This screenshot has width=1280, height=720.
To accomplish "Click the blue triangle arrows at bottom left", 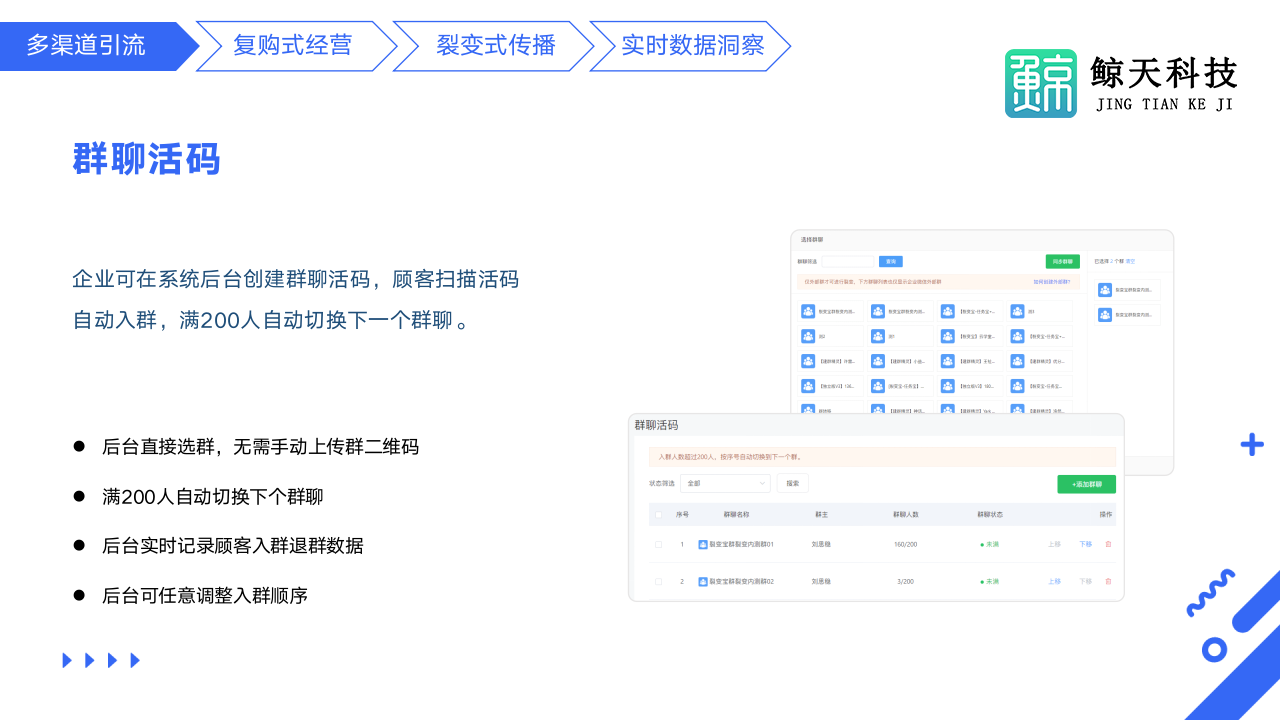I will pyautogui.click(x=101, y=660).
